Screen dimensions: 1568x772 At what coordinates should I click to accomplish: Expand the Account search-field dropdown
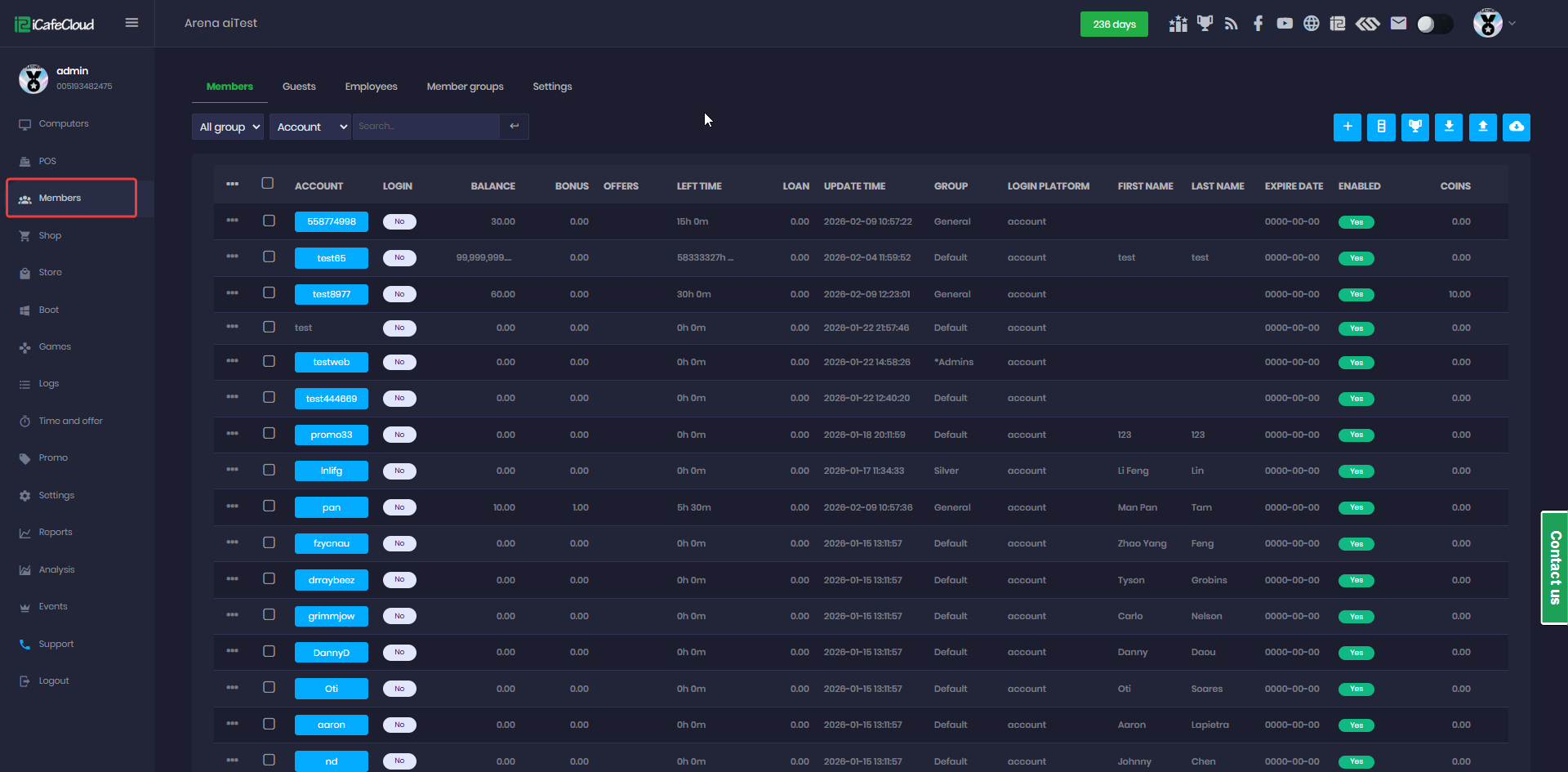(x=310, y=127)
